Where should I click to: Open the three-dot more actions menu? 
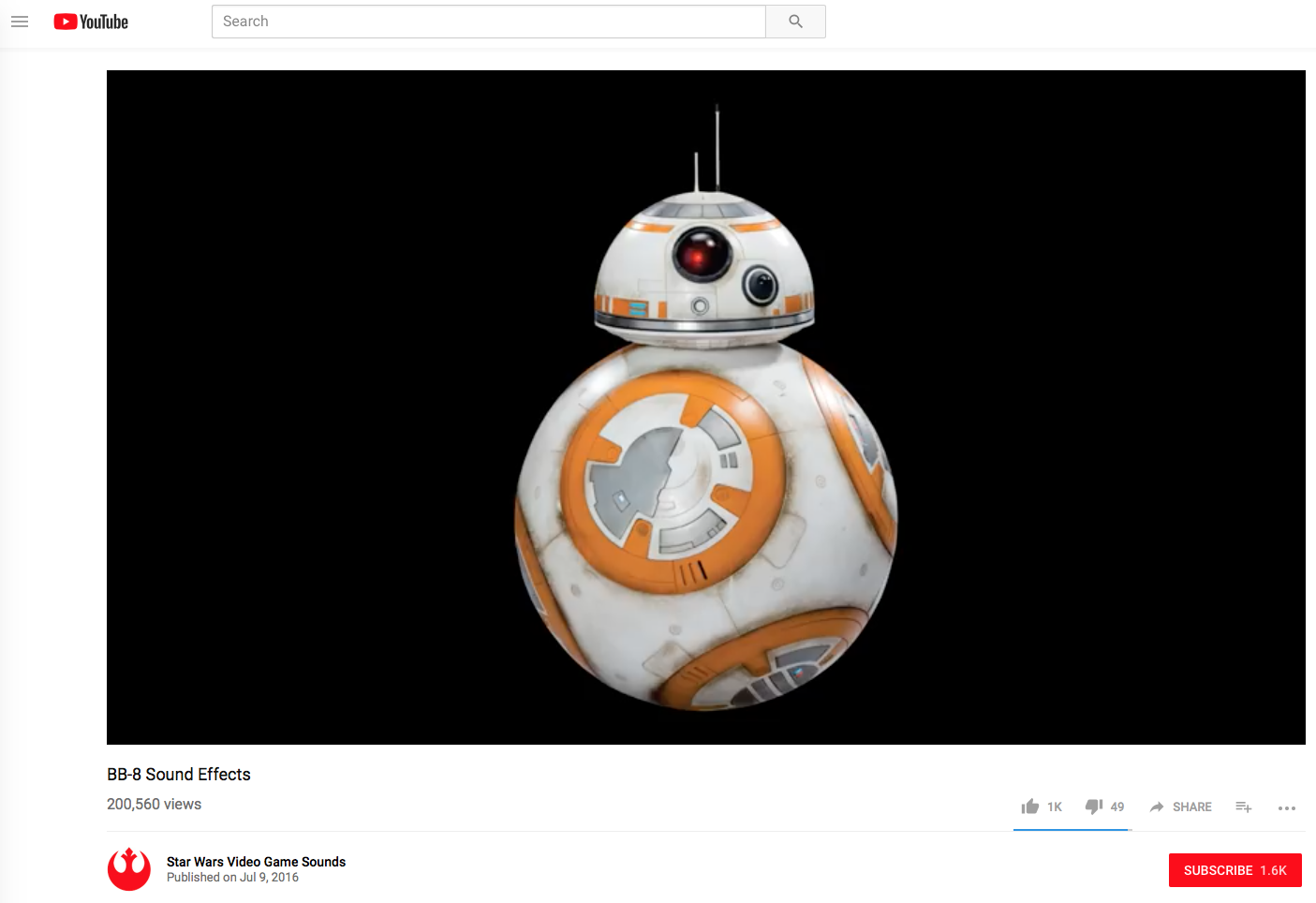(1287, 807)
